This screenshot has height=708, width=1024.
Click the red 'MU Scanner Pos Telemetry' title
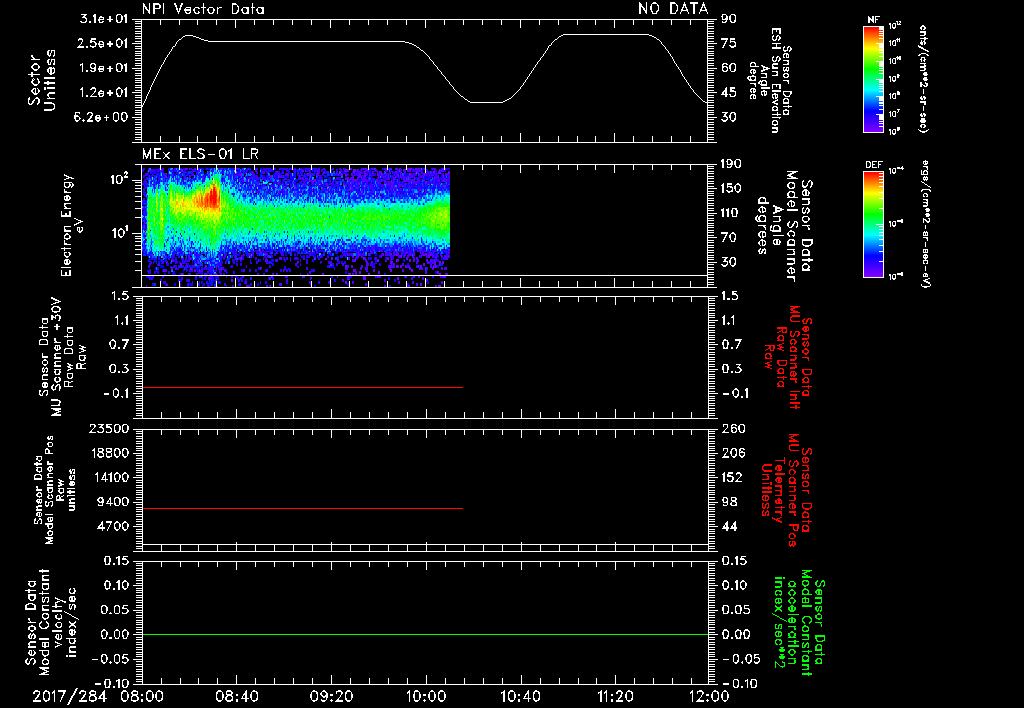786,490
